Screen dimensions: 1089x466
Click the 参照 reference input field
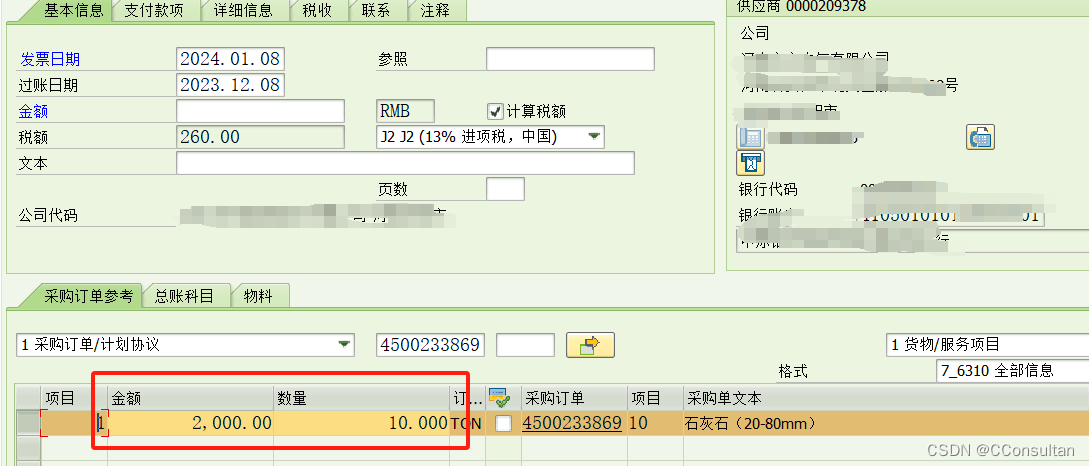pyautogui.click(x=569, y=59)
